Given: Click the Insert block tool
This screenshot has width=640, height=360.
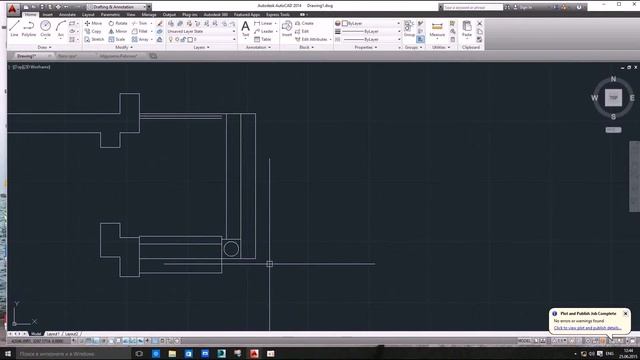Looking at the screenshot, I should 287,29.
